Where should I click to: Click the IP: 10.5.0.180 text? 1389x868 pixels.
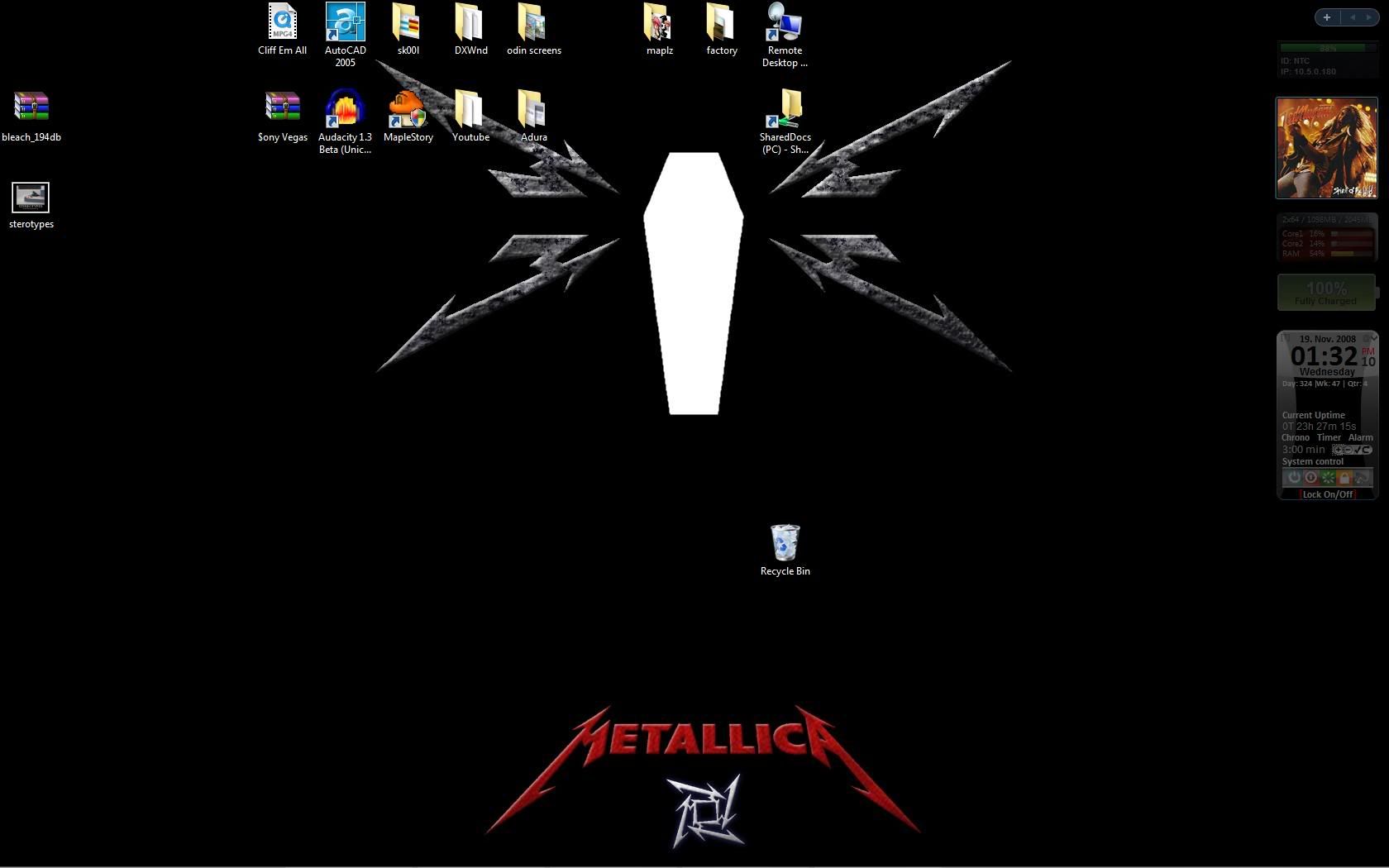click(x=1308, y=72)
